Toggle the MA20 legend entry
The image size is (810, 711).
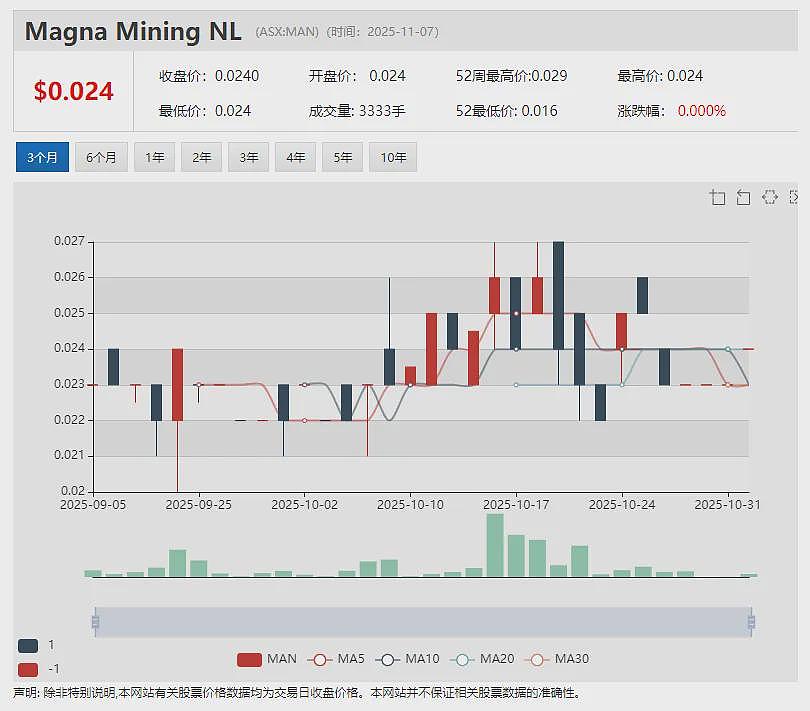pyautogui.click(x=482, y=659)
